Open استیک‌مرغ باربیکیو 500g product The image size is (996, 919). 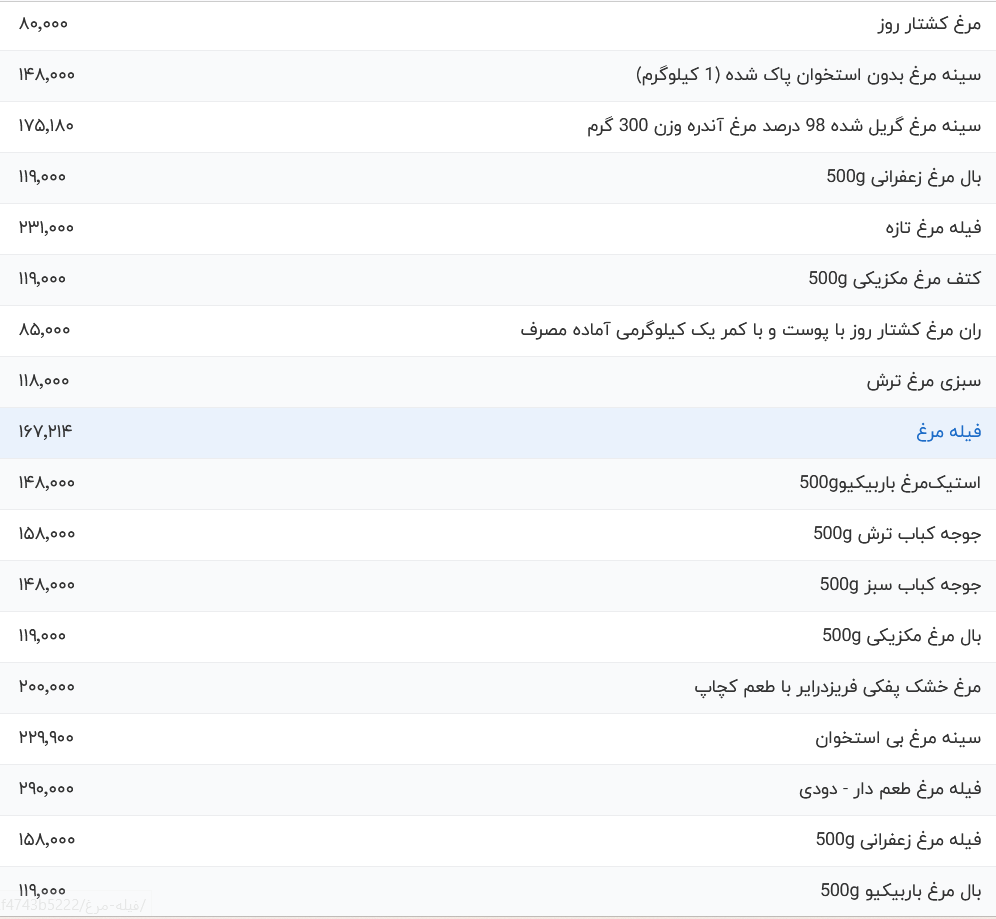click(x=891, y=483)
